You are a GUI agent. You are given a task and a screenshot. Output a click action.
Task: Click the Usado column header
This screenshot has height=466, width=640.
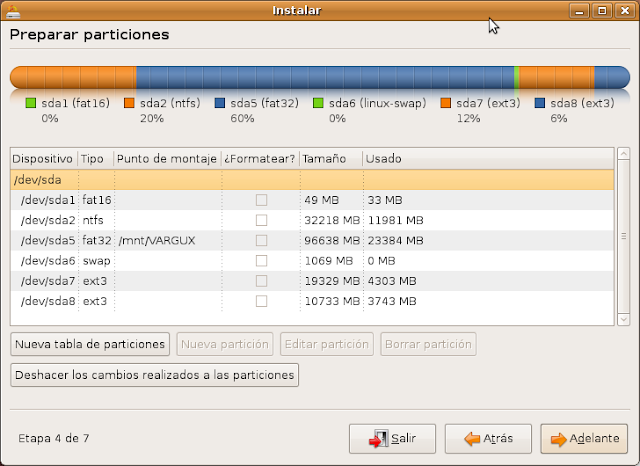pyautogui.click(x=488, y=159)
